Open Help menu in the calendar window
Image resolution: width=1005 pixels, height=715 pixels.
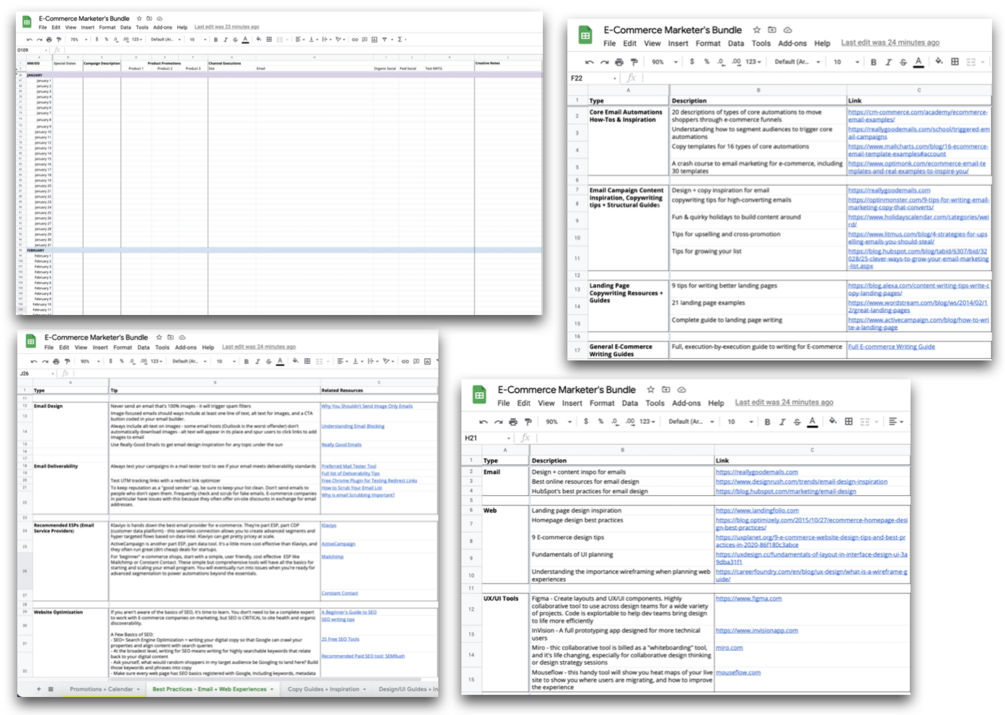point(182,28)
